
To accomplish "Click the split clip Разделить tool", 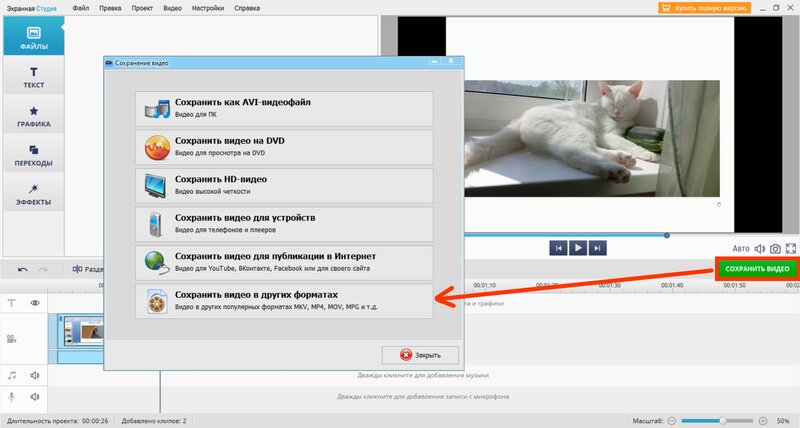I will [x=88, y=269].
